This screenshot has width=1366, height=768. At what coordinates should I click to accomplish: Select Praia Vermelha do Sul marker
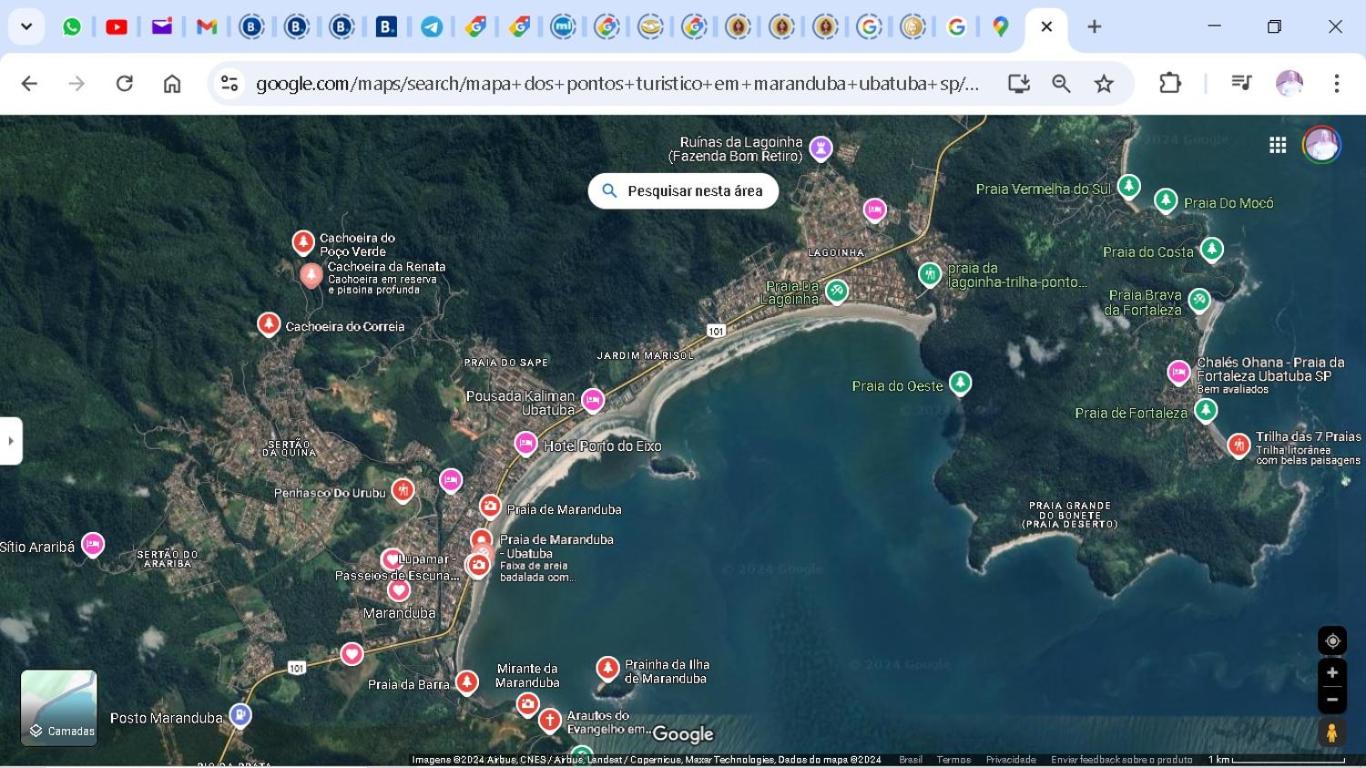[x=1129, y=186]
